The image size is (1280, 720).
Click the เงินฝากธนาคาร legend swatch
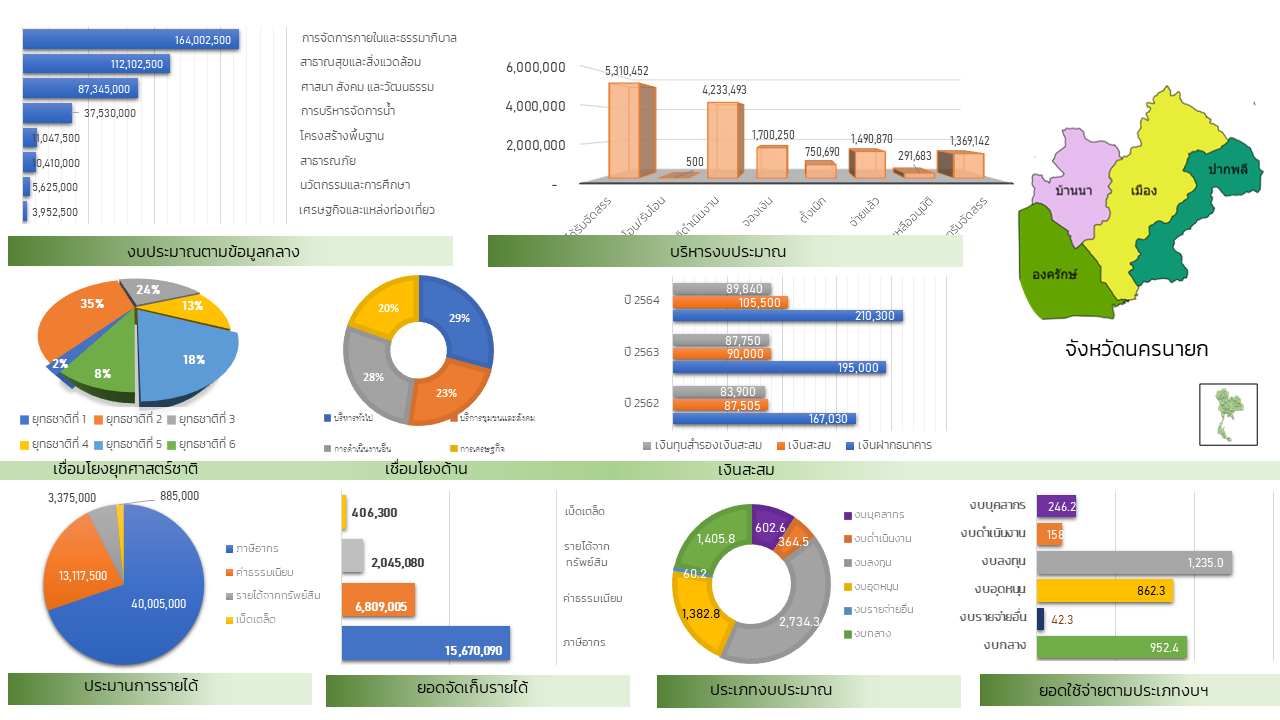[x=850, y=445]
